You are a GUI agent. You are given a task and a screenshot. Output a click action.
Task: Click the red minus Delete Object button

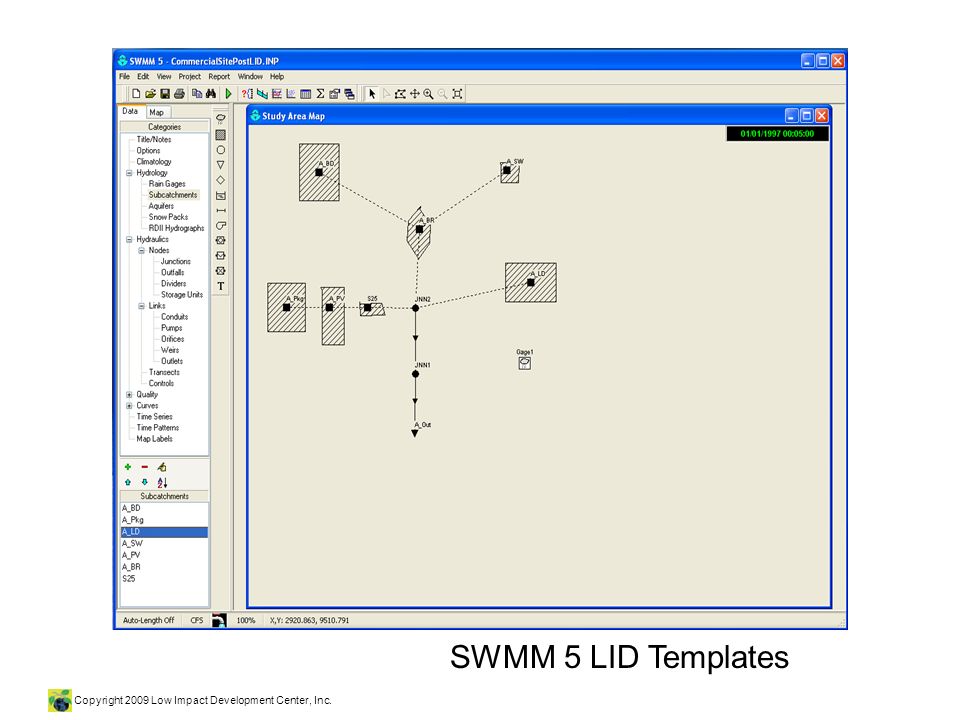144,467
